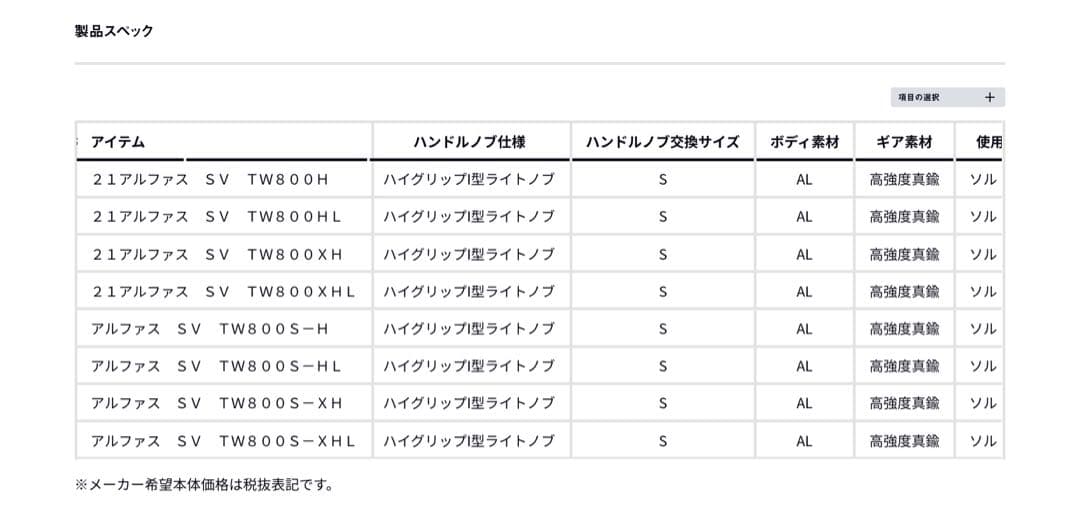The image size is (1080, 507).
Task: Click the plus icon beside 項目の選択
Action: [989, 97]
